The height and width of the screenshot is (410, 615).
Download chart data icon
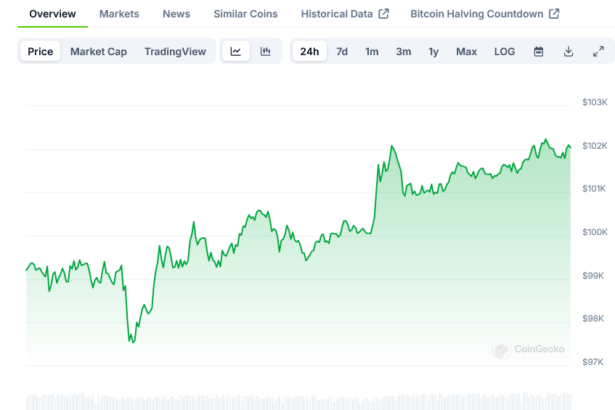(568, 52)
